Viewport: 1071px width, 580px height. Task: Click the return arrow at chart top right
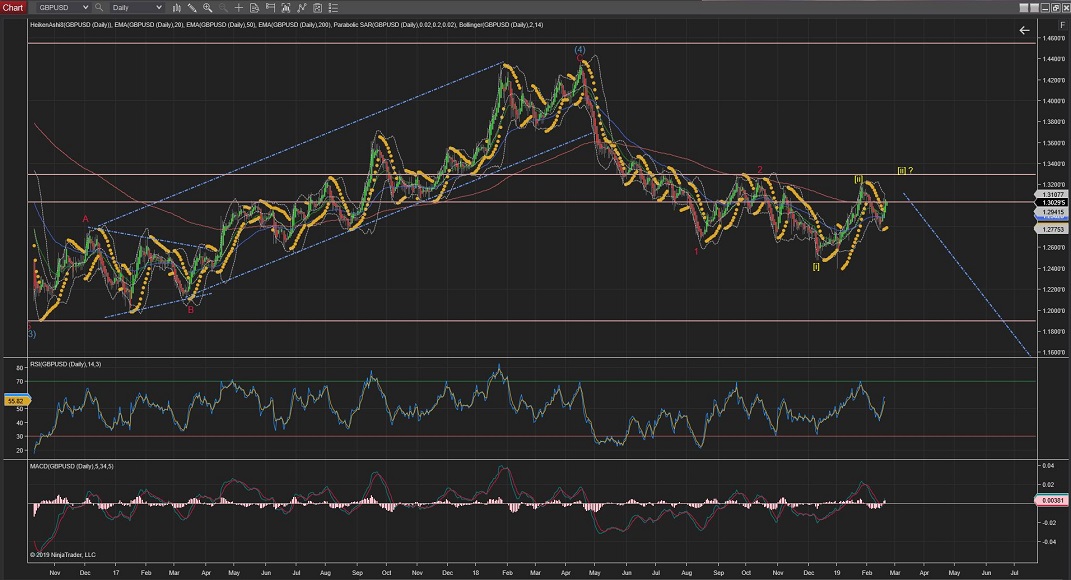click(x=1024, y=31)
